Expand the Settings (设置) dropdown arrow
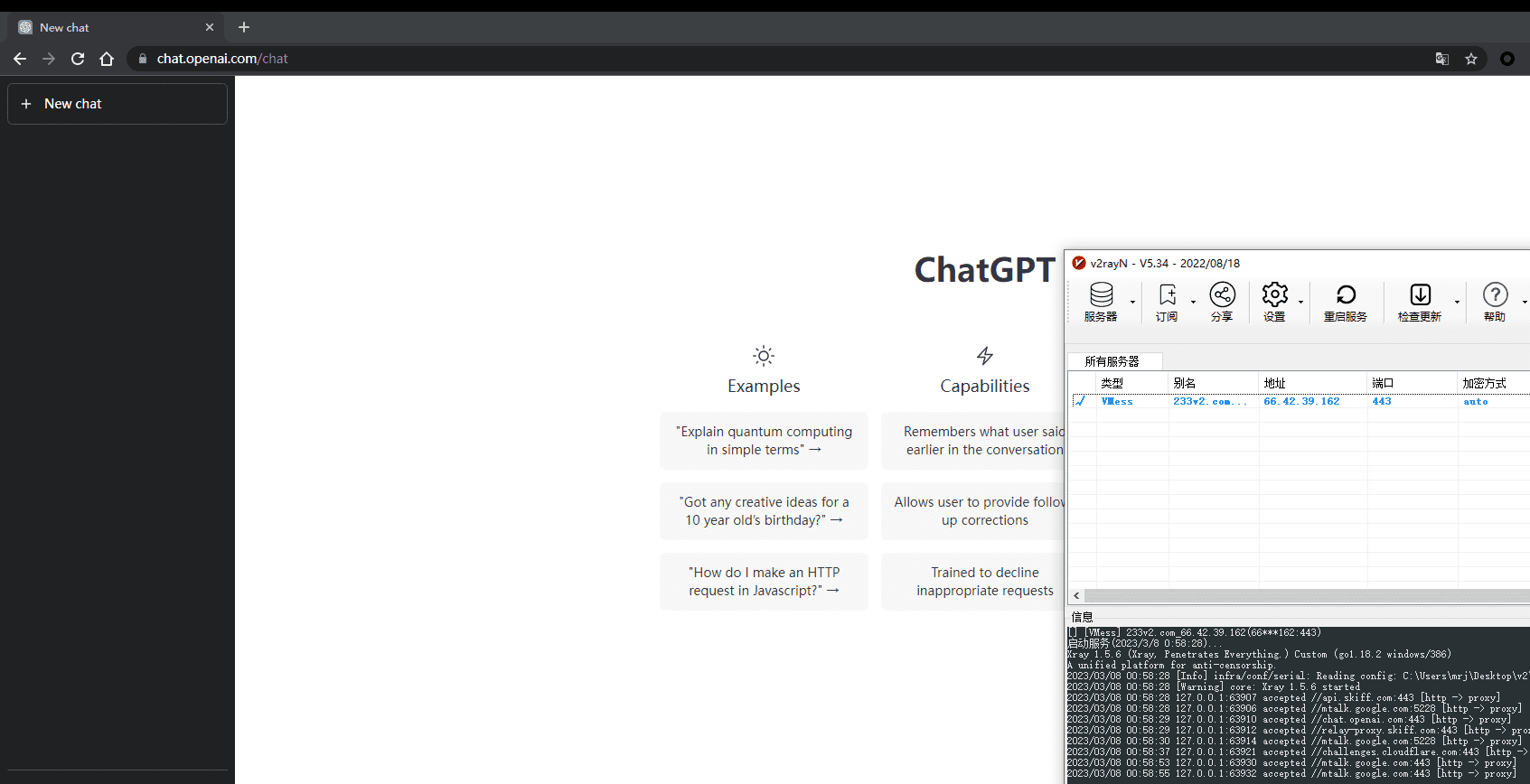This screenshot has height=784, width=1530. tap(1301, 302)
